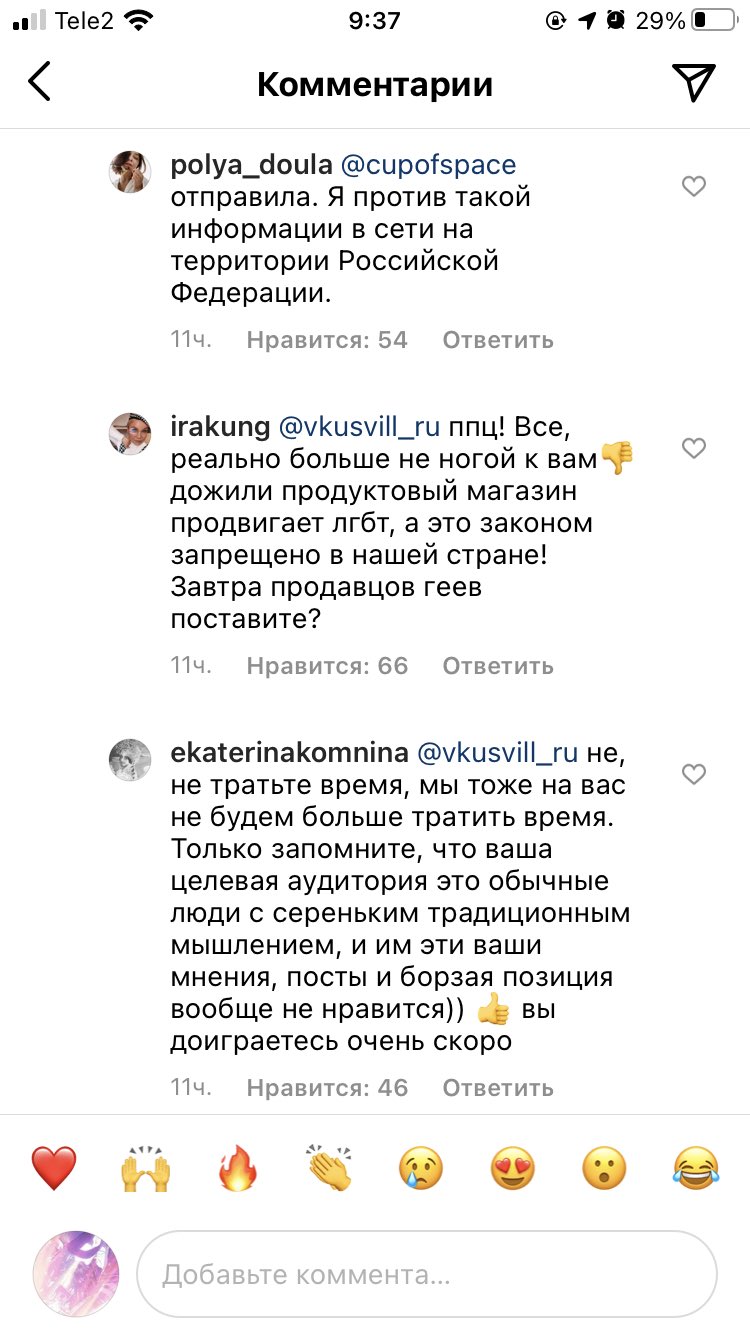The width and height of the screenshot is (750, 1334).
Task: Insert raised hands emoji reaction
Action: pos(146,1167)
